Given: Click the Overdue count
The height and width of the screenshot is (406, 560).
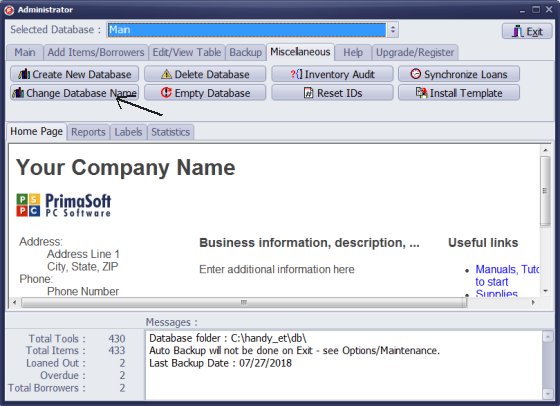Looking at the screenshot, I should (x=122, y=375).
